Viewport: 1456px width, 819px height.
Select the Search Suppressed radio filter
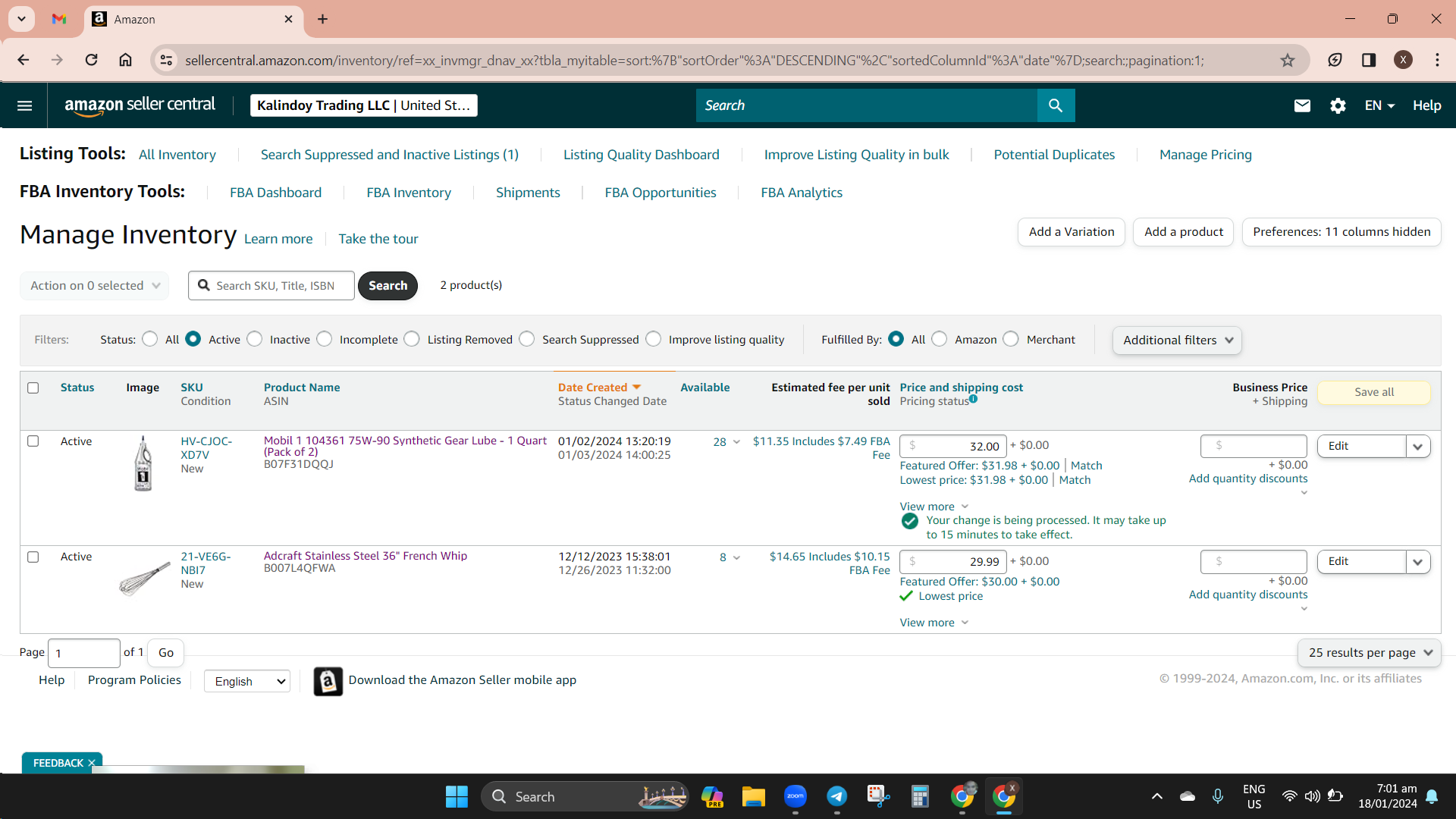click(x=527, y=339)
